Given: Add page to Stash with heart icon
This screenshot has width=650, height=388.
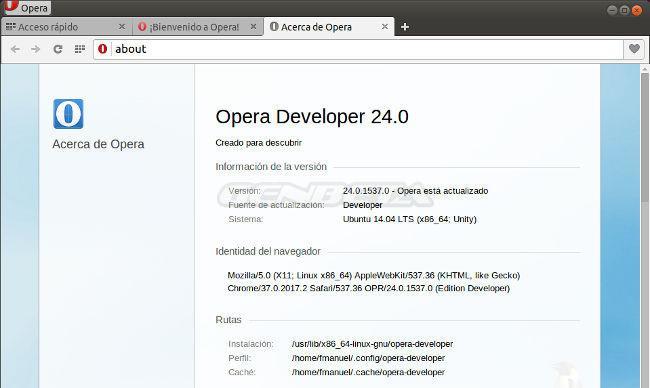Looking at the screenshot, I should [x=634, y=49].
